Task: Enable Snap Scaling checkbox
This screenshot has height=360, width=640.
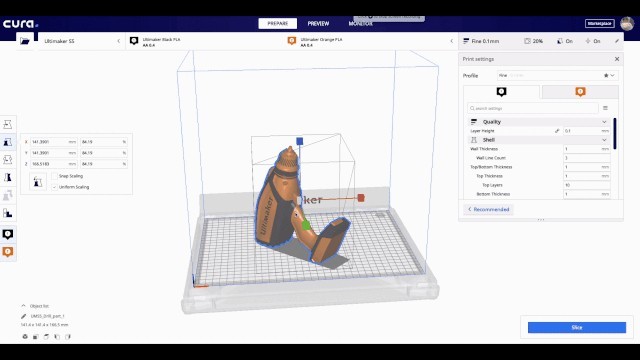Action: (x=55, y=176)
